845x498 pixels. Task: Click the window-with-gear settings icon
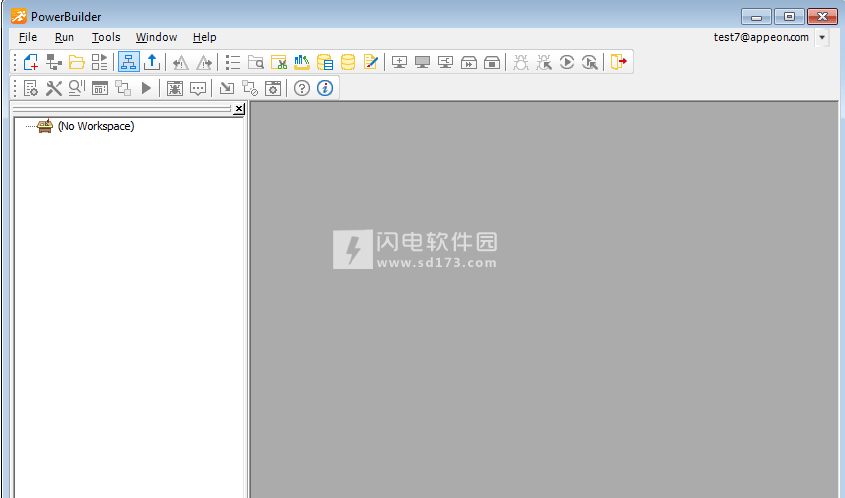click(273, 88)
